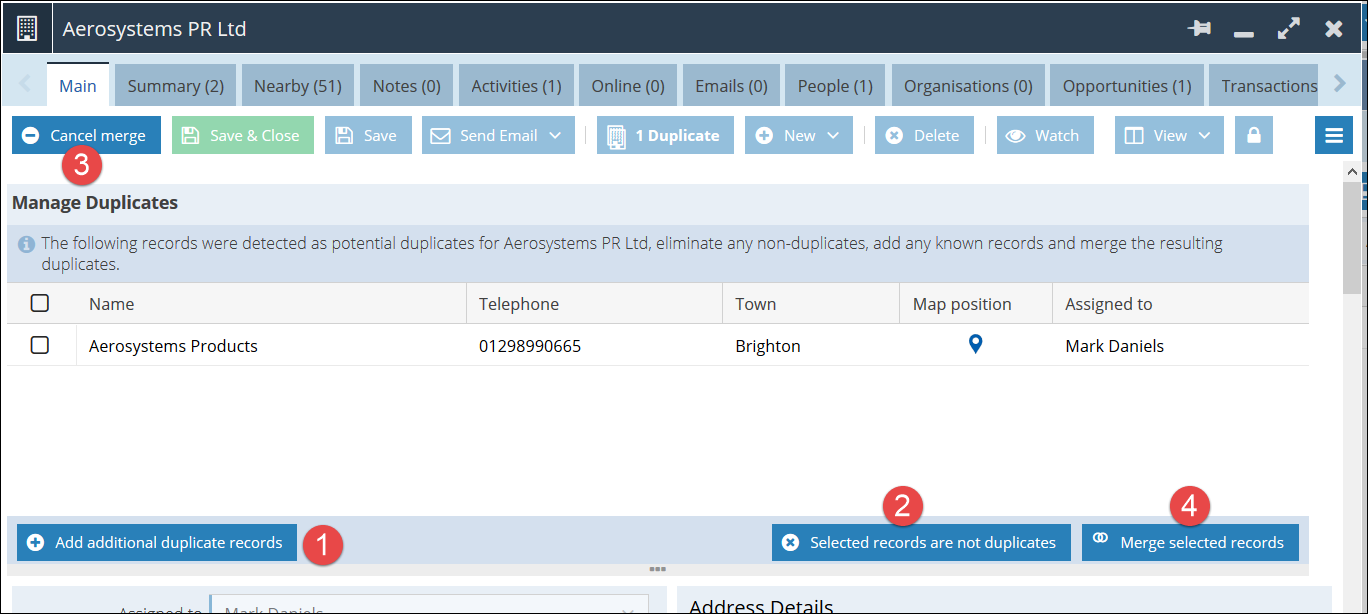Viewport: 1368px width, 614px height.
Task: Click the 1 Duplicate button
Action: (x=665, y=136)
